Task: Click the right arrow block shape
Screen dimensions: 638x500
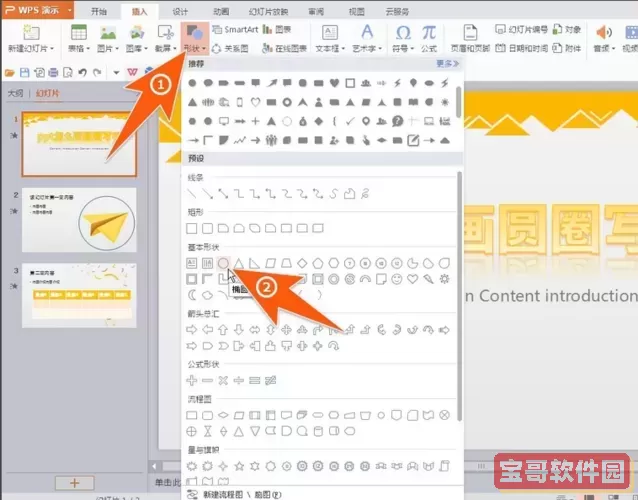Action: click(193, 329)
